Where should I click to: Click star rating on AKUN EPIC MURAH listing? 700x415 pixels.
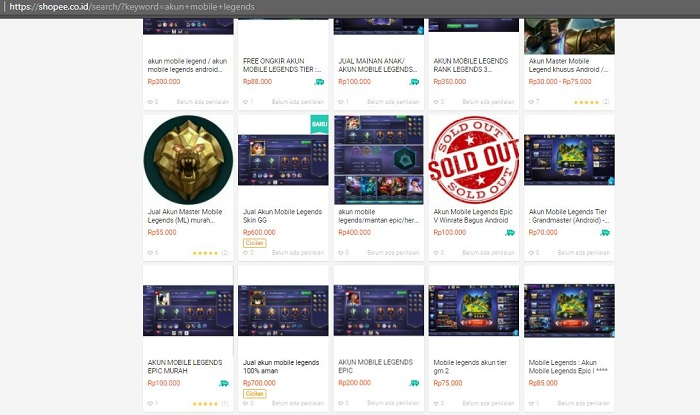click(205, 404)
